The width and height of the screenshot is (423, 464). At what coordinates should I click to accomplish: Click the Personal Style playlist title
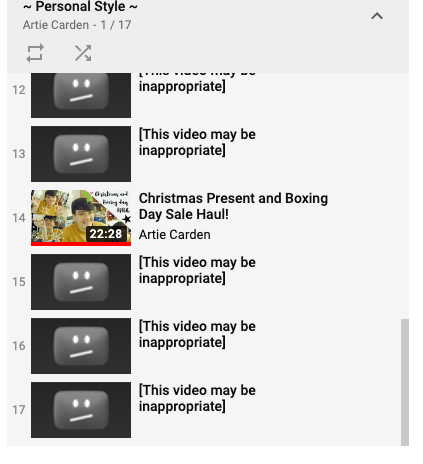coord(80,7)
